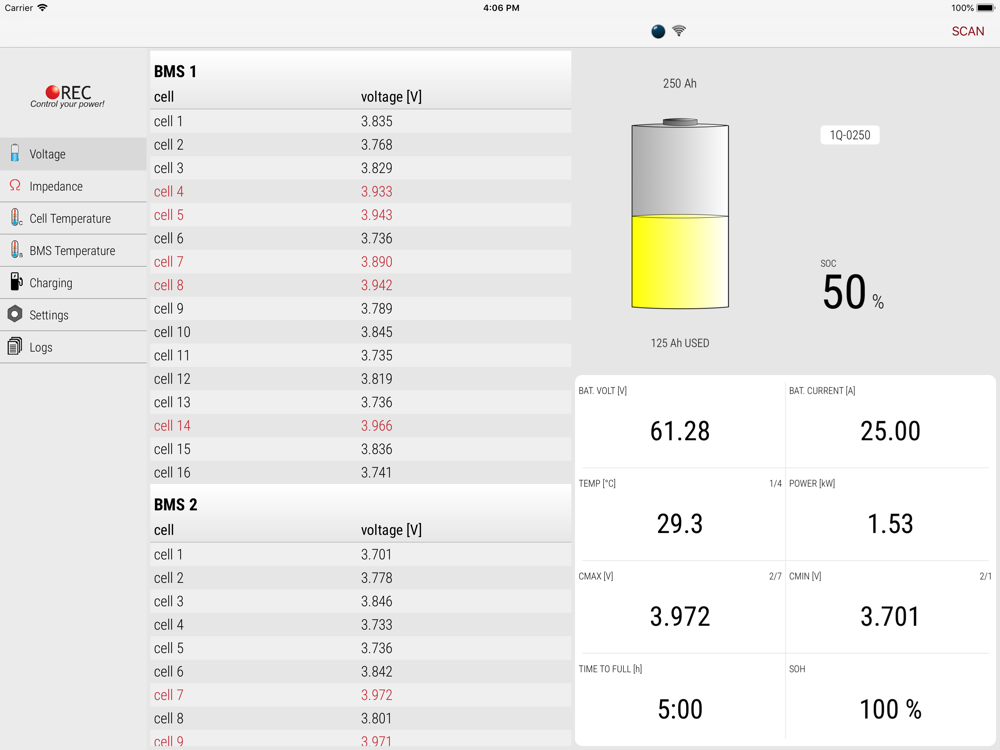Tap the Carrier Wi-Fi status icon
1000x750 pixels.
43,8
